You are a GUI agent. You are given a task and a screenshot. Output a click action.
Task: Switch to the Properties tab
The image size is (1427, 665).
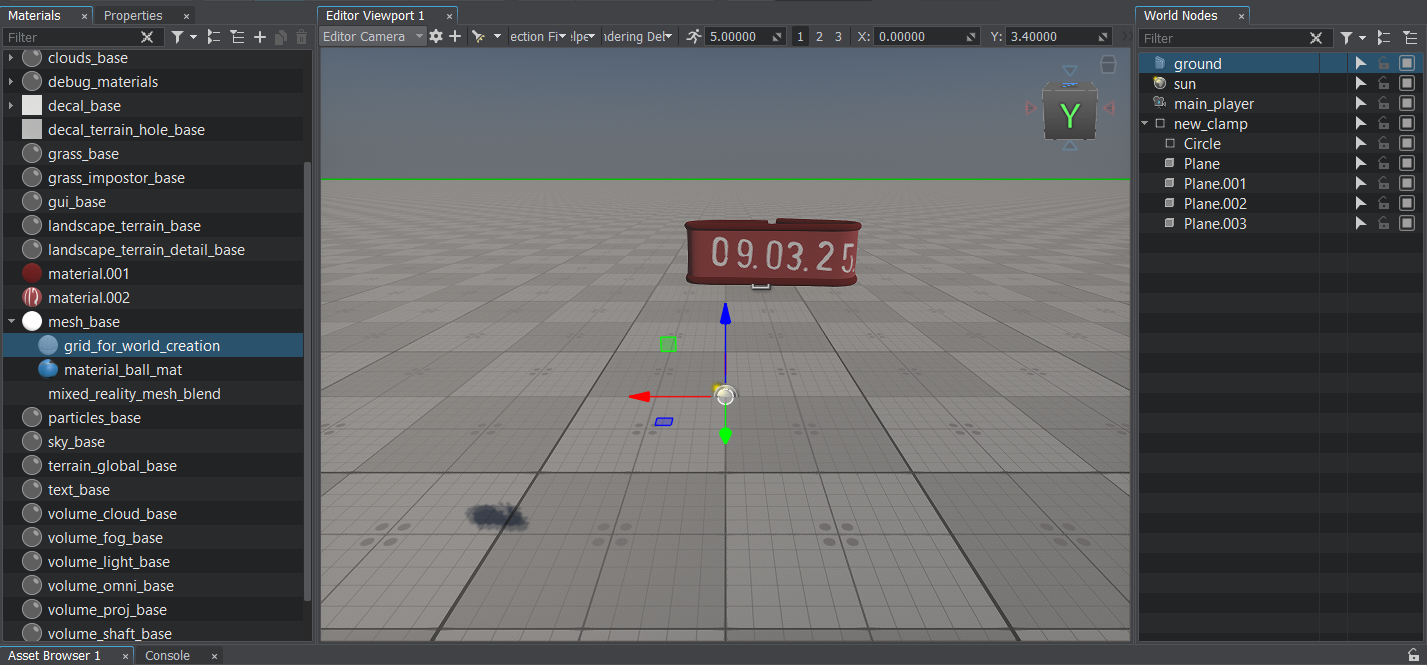(133, 15)
